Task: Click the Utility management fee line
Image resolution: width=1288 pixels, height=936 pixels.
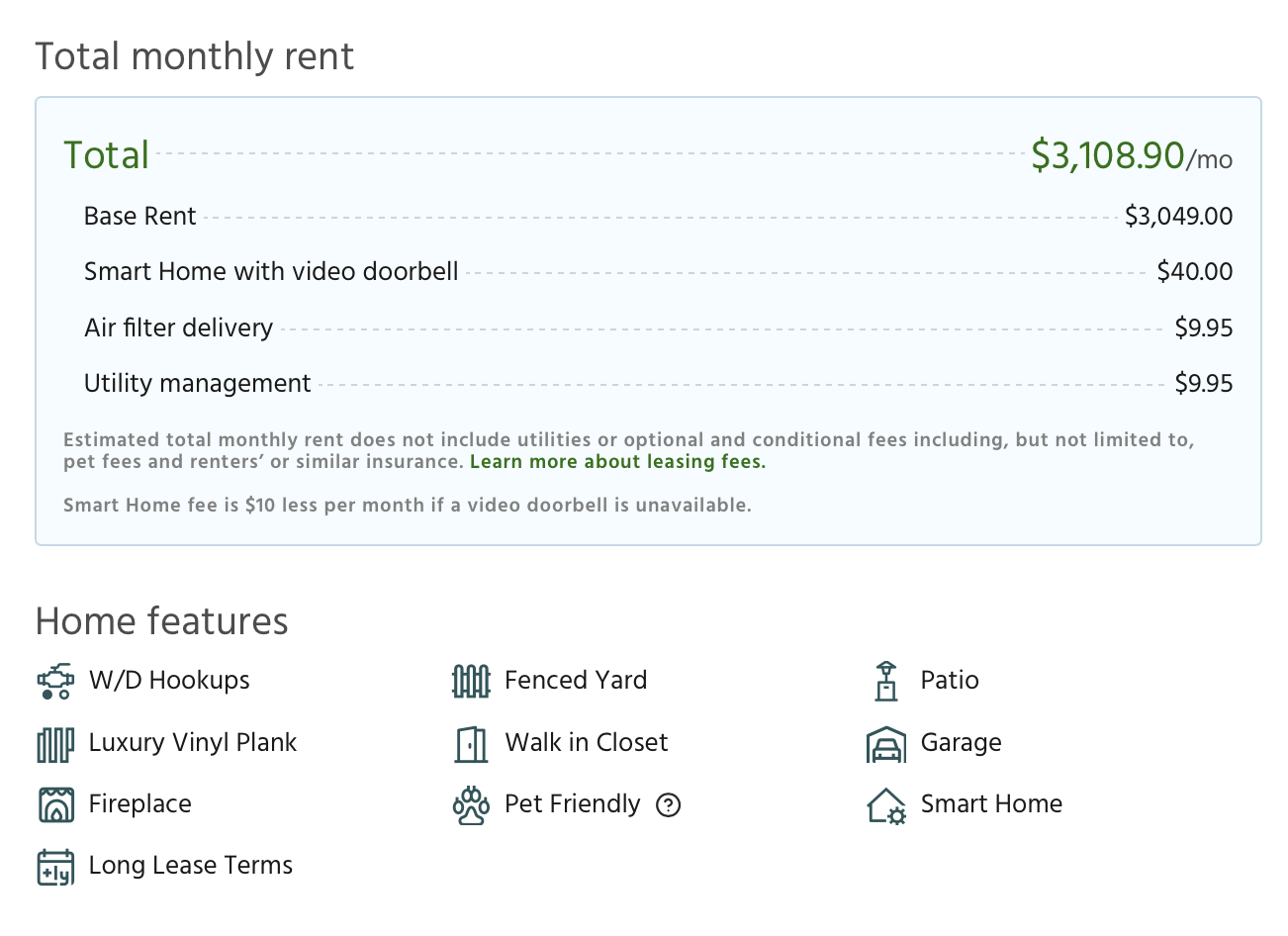Action: pos(197,383)
